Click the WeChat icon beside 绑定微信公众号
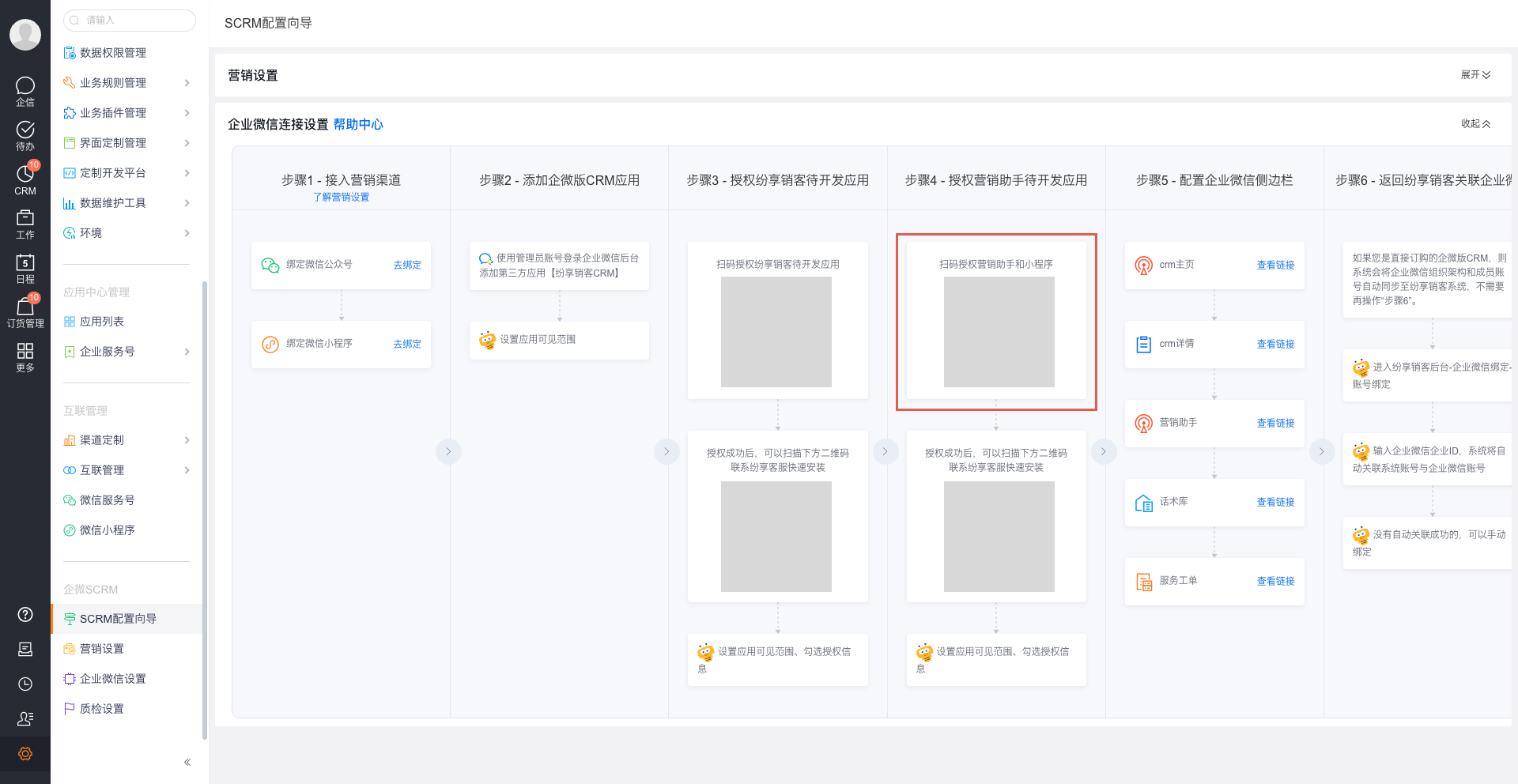 (270, 265)
